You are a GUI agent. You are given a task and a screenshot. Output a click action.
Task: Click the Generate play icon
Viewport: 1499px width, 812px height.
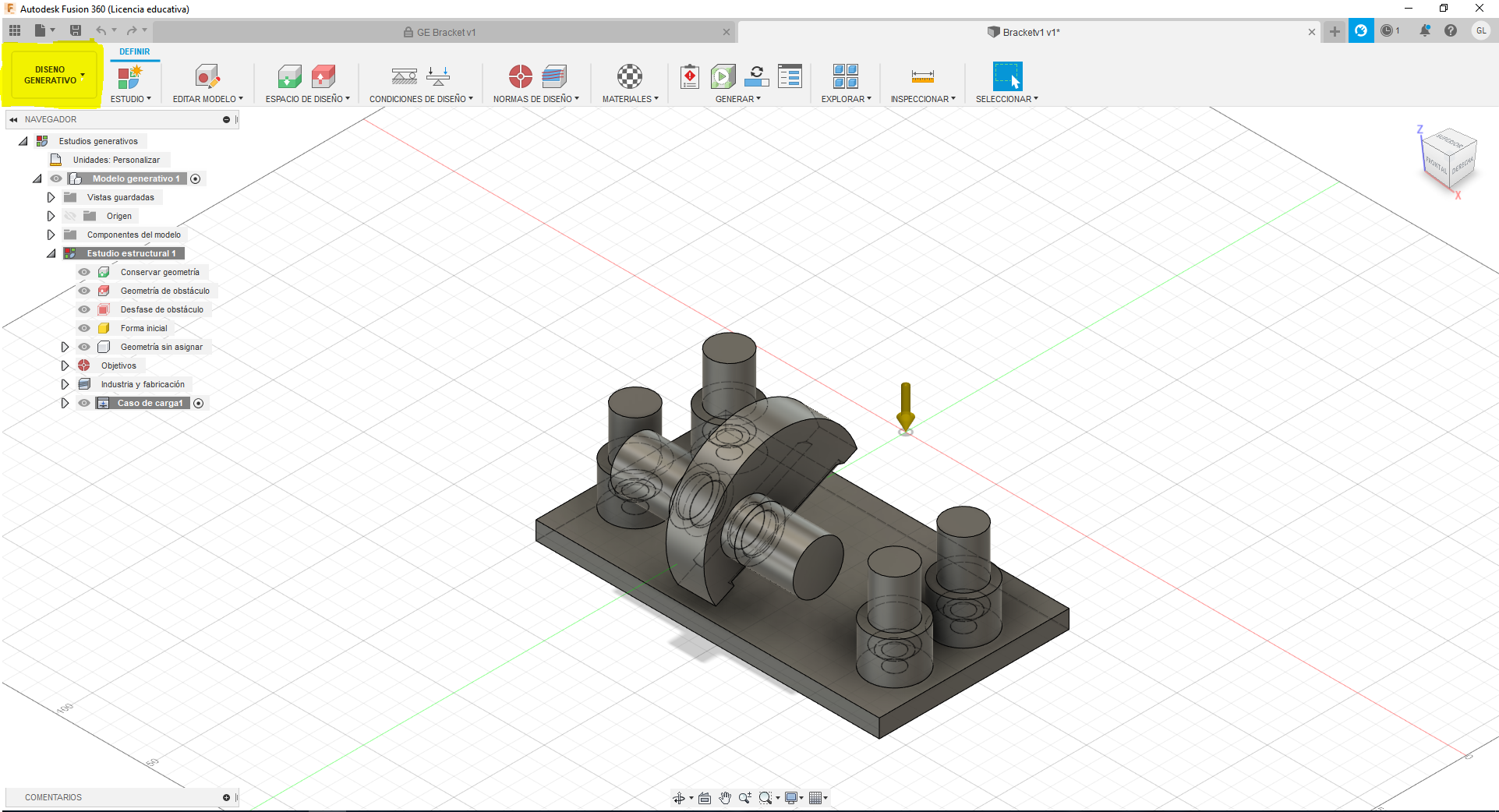[723, 76]
